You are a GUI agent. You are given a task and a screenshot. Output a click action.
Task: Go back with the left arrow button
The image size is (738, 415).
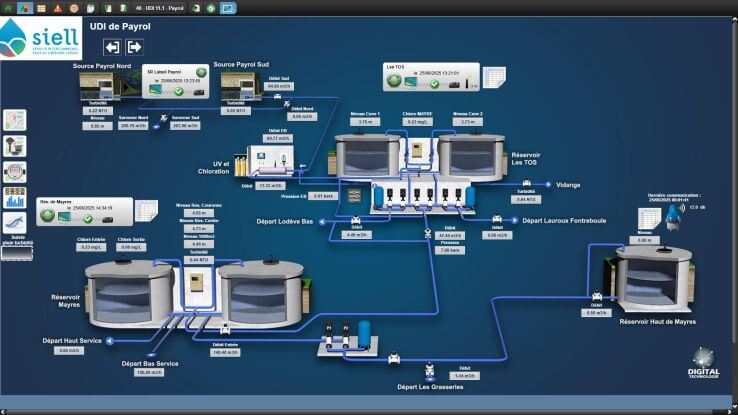(112, 47)
